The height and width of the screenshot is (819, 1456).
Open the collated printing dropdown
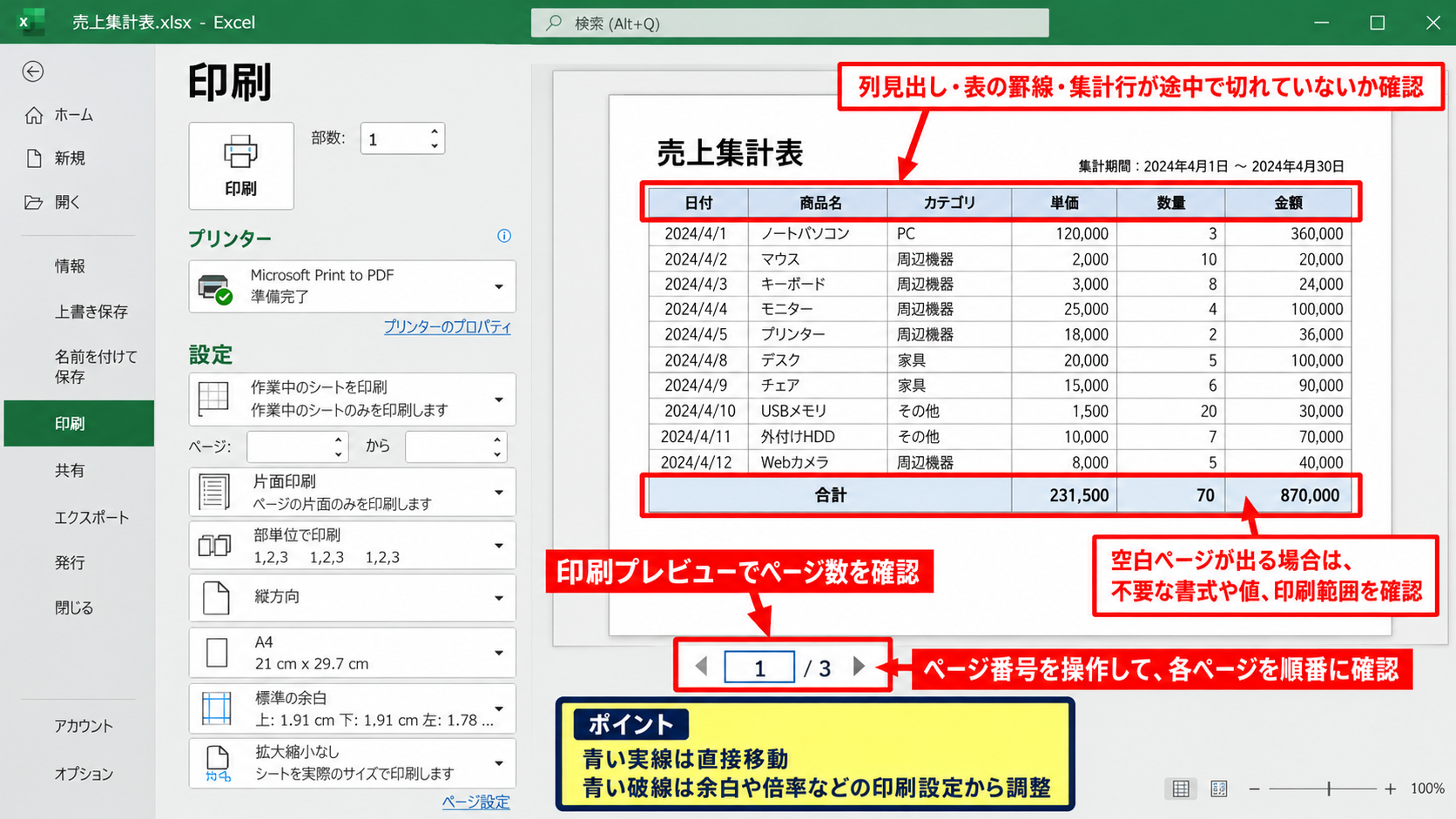click(352, 546)
